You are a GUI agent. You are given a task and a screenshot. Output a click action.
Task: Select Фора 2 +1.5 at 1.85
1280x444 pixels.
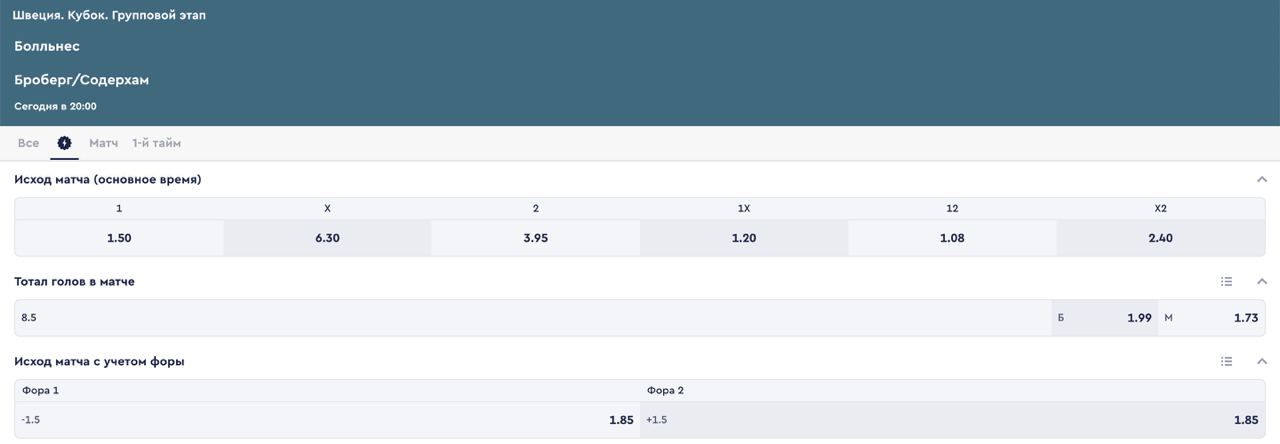[952, 420]
